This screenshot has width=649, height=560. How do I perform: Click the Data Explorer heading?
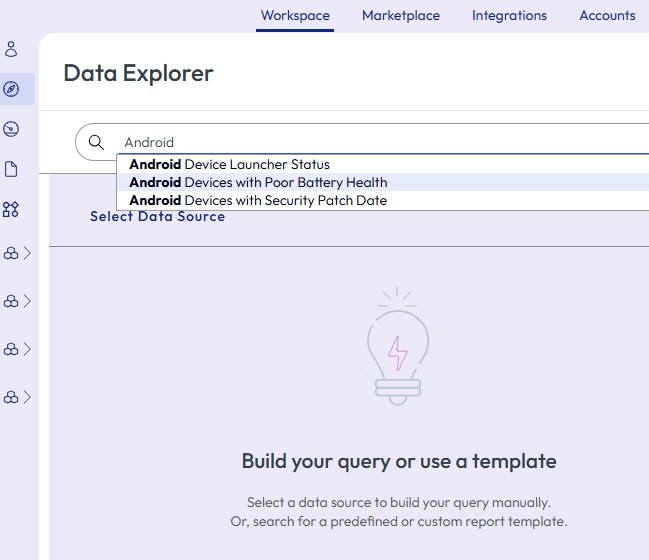(x=139, y=73)
